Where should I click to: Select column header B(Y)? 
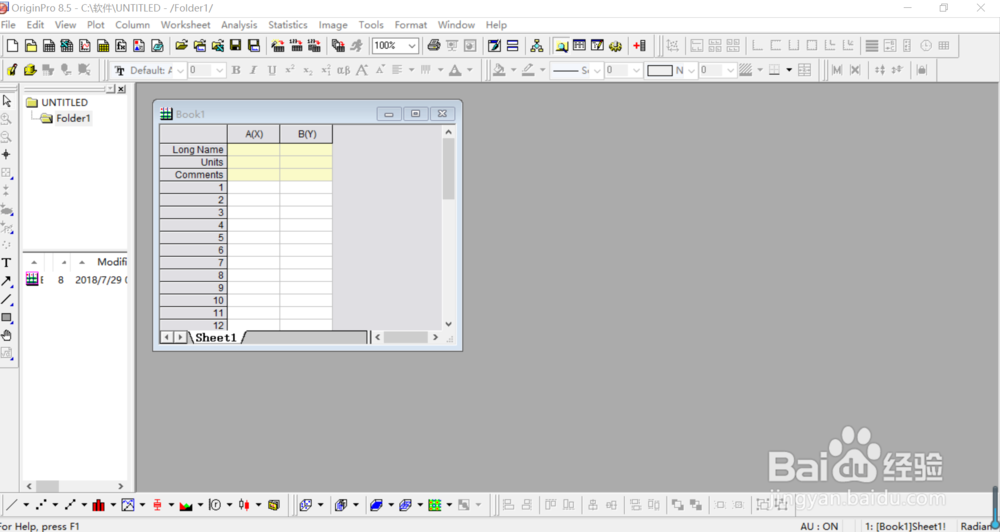click(x=307, y=134)
